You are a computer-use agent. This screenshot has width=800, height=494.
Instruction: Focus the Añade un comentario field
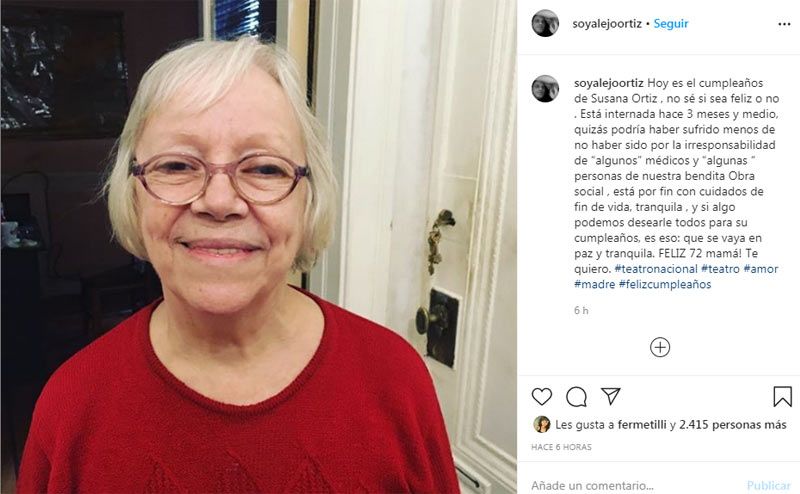[x=633, y=485]
